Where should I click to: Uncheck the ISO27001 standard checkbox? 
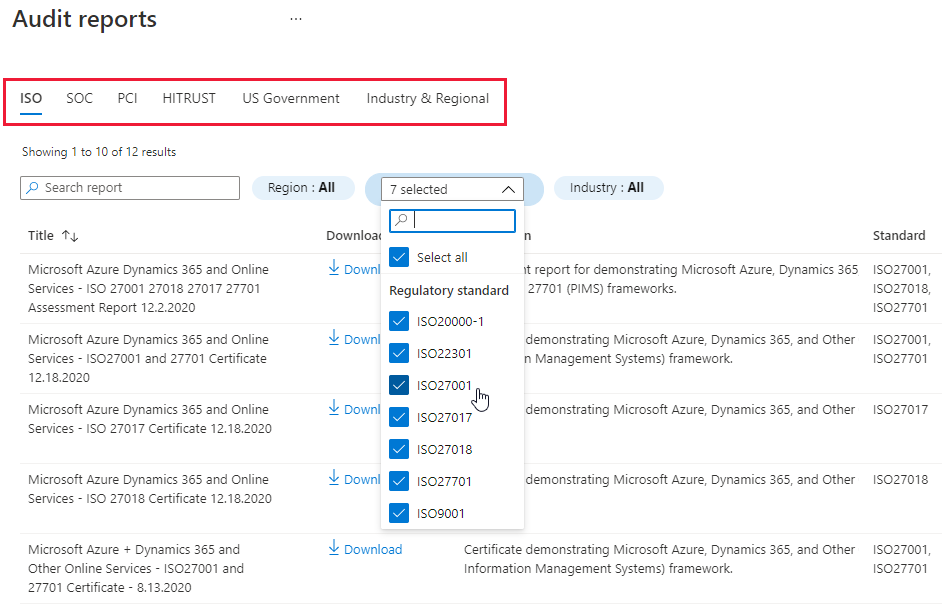399,385
